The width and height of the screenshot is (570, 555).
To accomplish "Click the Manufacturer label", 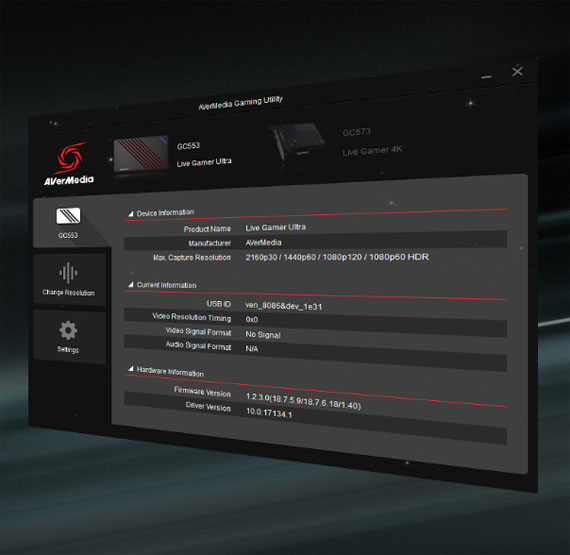I will [210, 243].
